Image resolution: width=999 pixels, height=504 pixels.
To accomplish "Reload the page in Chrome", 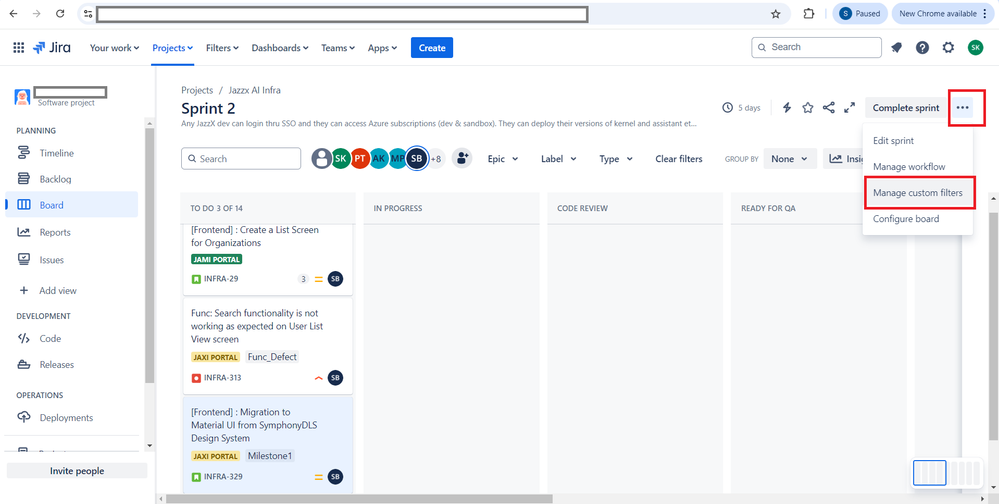I will click(x=60, y=13).
